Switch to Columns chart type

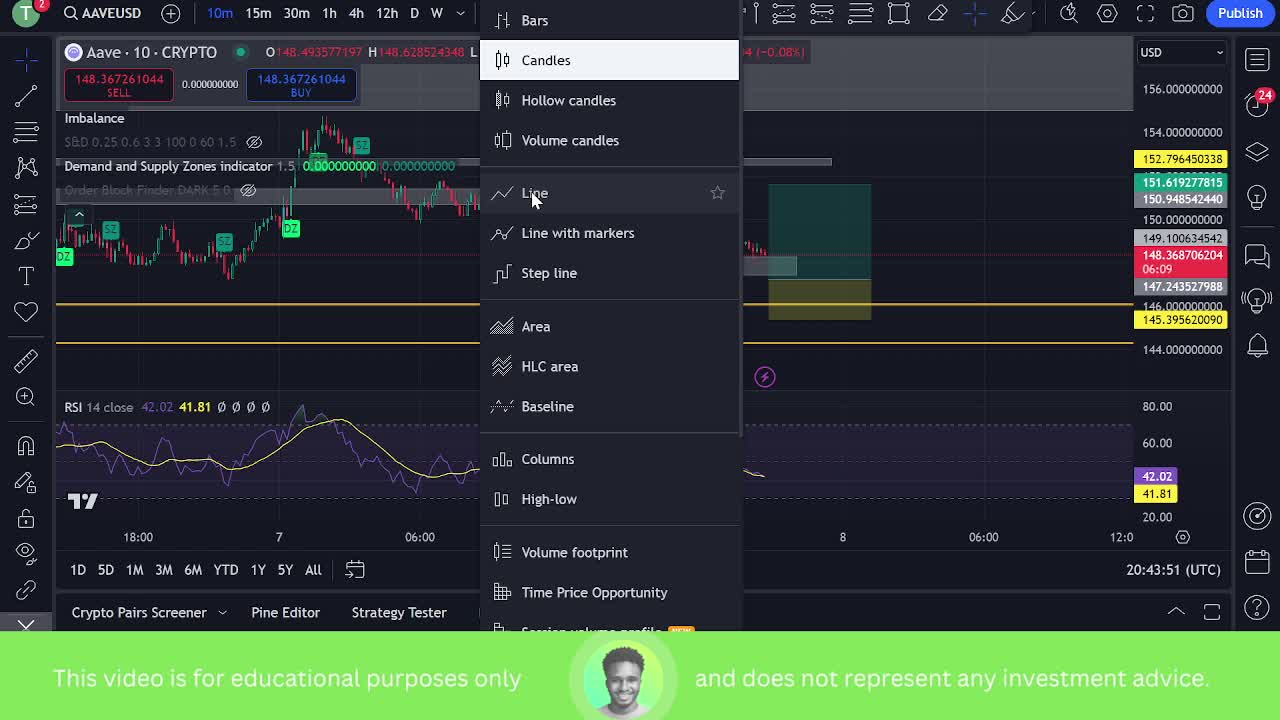coord(609,459)
